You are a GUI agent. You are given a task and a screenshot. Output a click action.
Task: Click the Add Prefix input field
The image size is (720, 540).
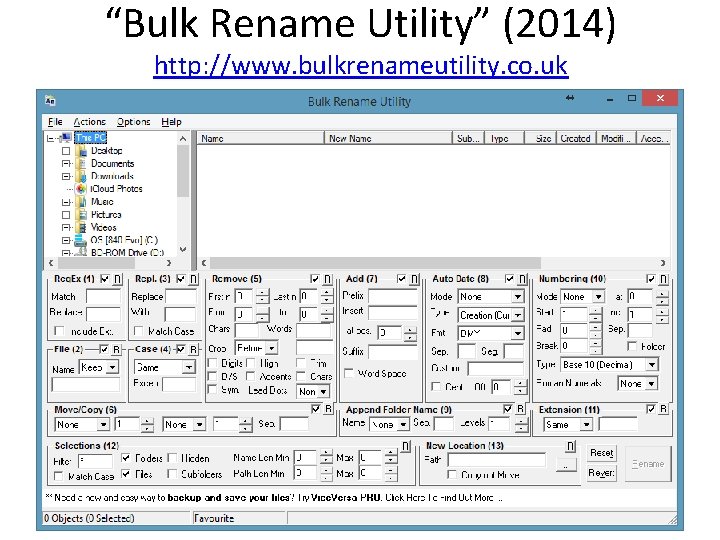point(393,296)
